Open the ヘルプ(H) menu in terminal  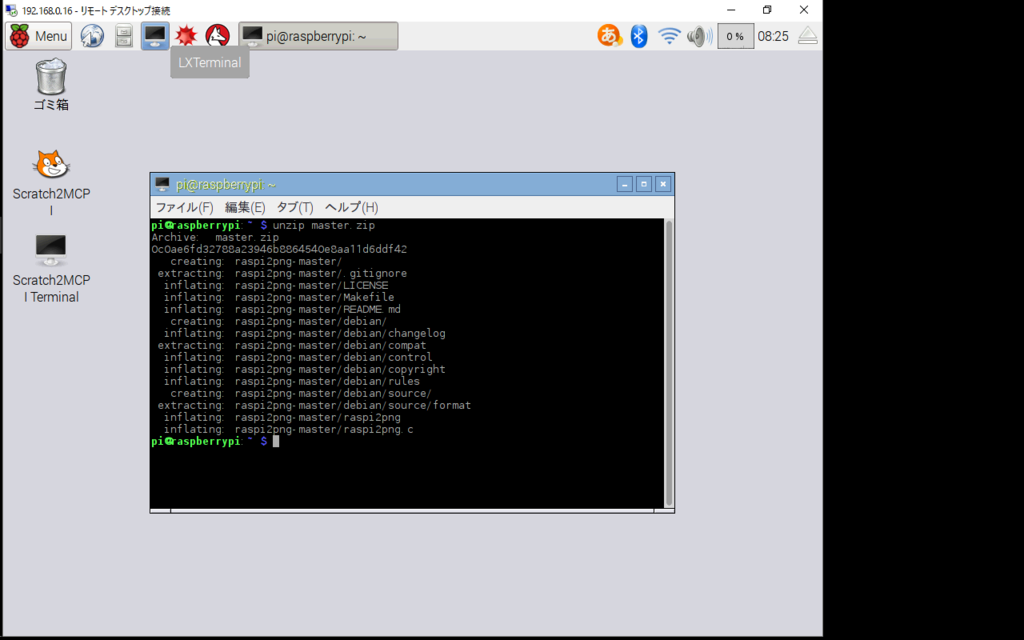tap(351, 208)
